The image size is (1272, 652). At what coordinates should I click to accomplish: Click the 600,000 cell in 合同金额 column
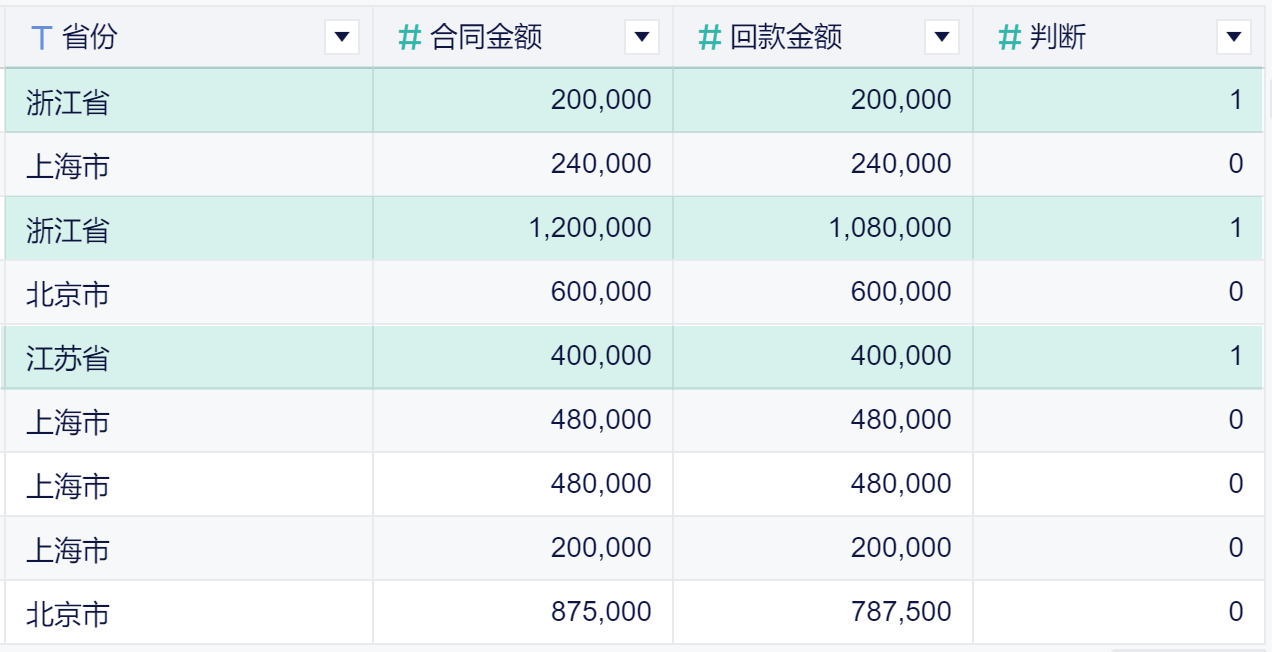[601, 292]
